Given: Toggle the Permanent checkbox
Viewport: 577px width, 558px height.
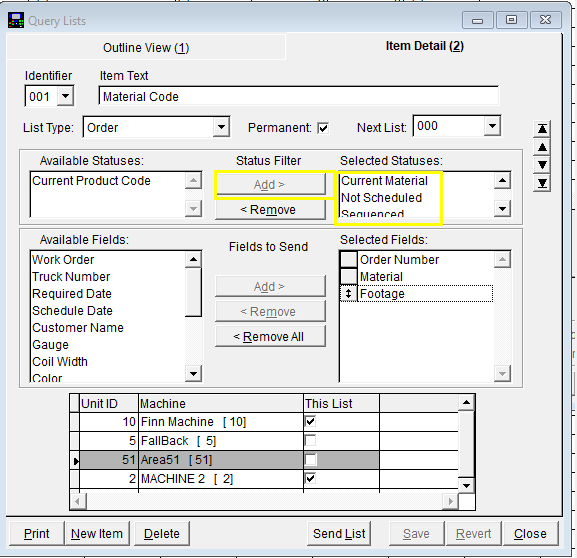Looking at the screenshot, I should pos(323,128).
